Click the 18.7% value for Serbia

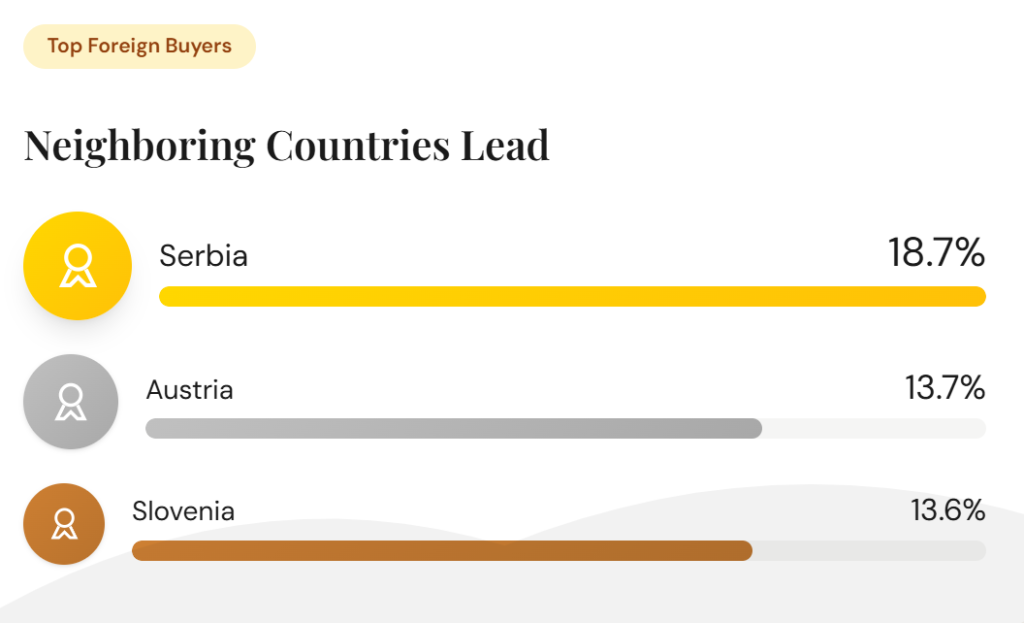(936, 254)
